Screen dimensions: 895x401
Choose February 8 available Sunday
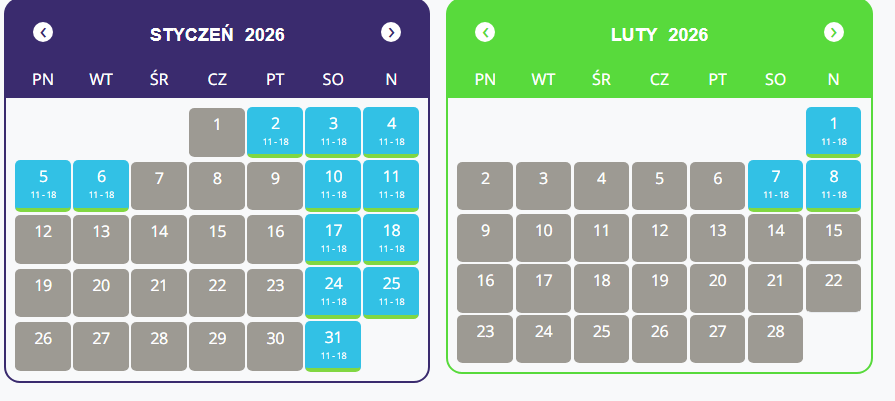tap(833, 184)
